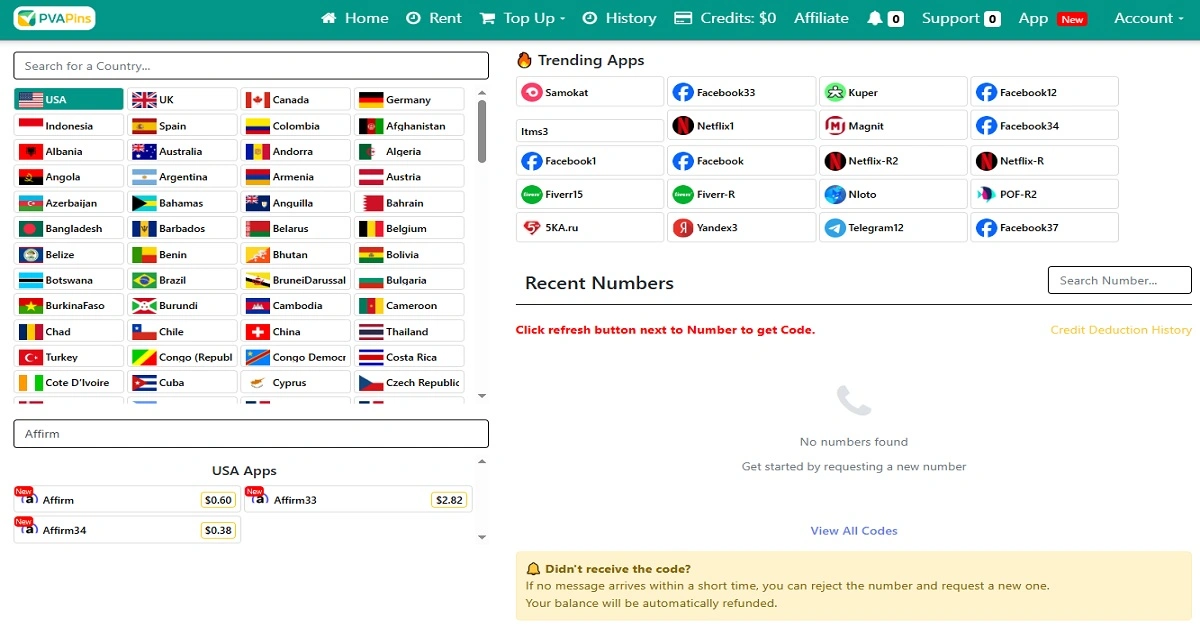The image size is (1200, 630).
Task: Select USA country flag
Action: point(69,99)
